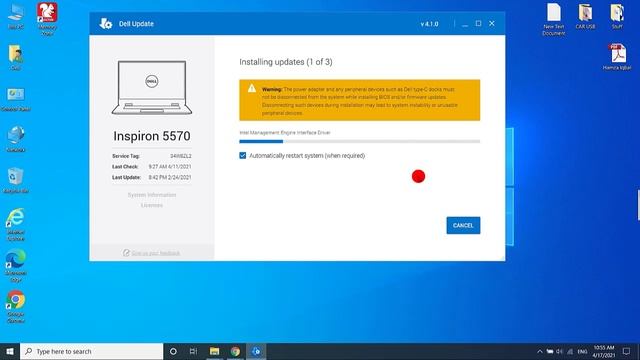
Task: Click 'Installing updates (1 of 3)' heading
Action: pyautogui.click(x=286, y=62)
